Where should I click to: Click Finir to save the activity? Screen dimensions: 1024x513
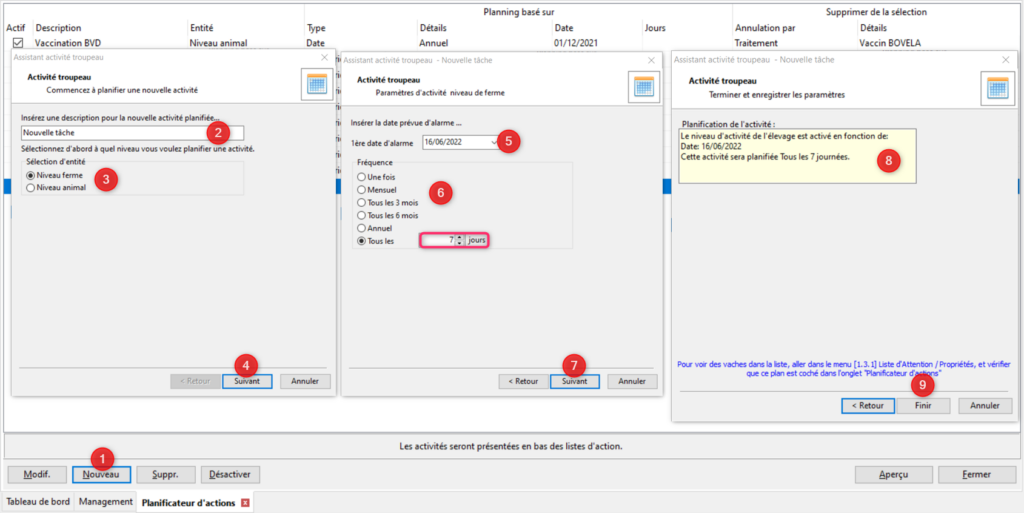(923, 406)
